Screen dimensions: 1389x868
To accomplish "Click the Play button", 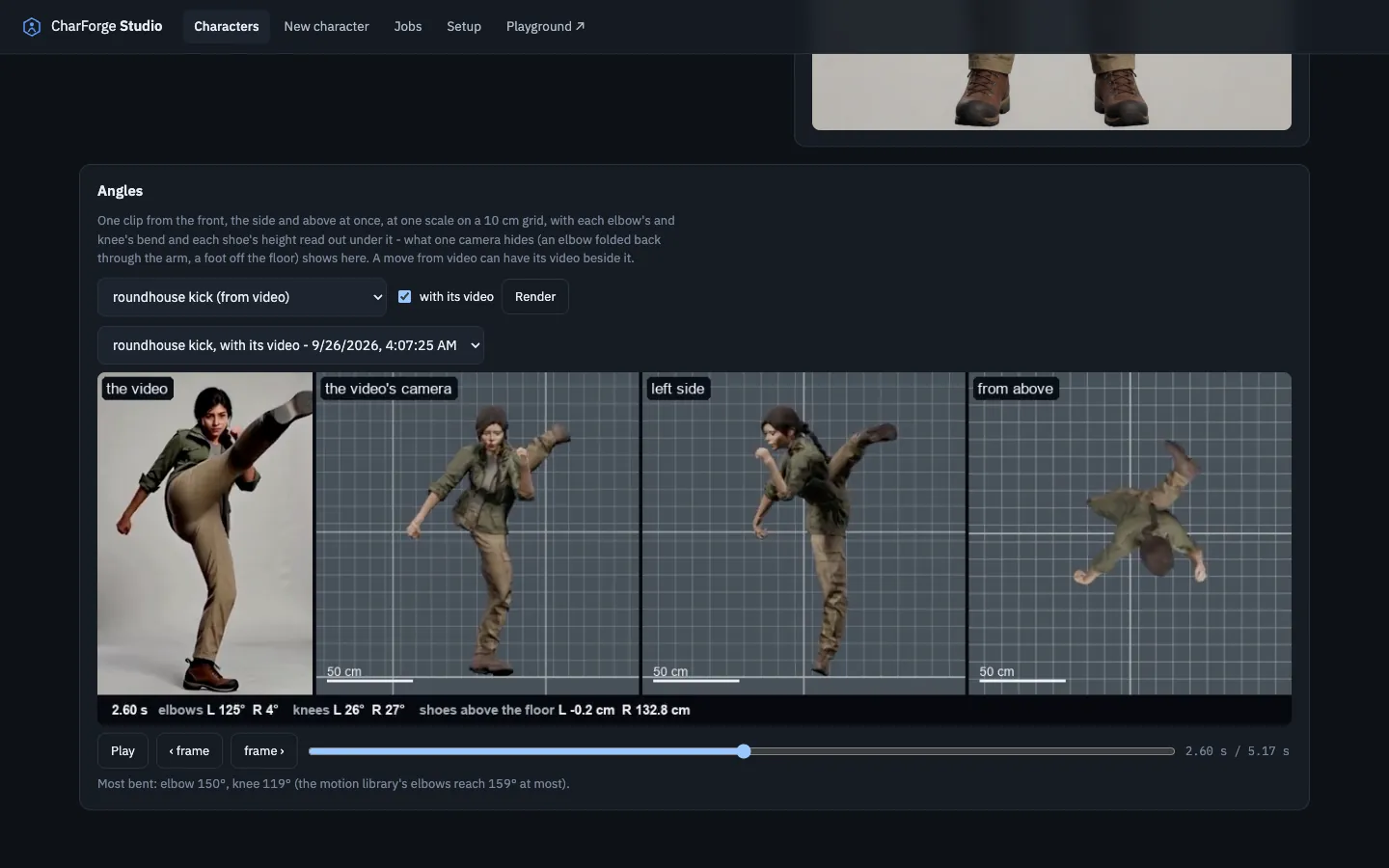I will [x=123, y=751].
